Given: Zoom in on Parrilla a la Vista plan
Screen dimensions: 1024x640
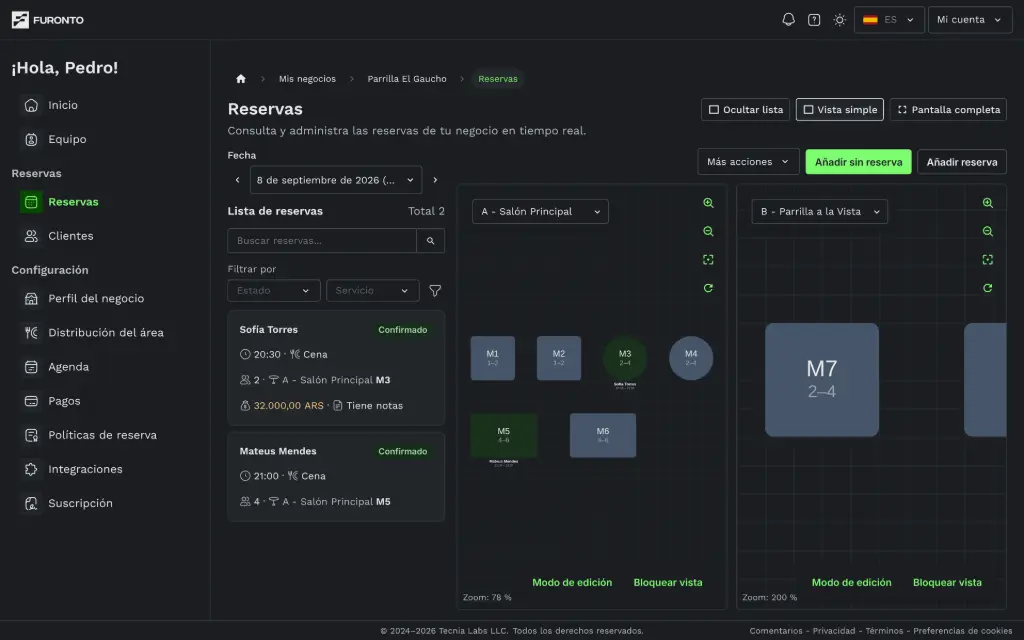Looking at the screenshot, I should point(987,203).
